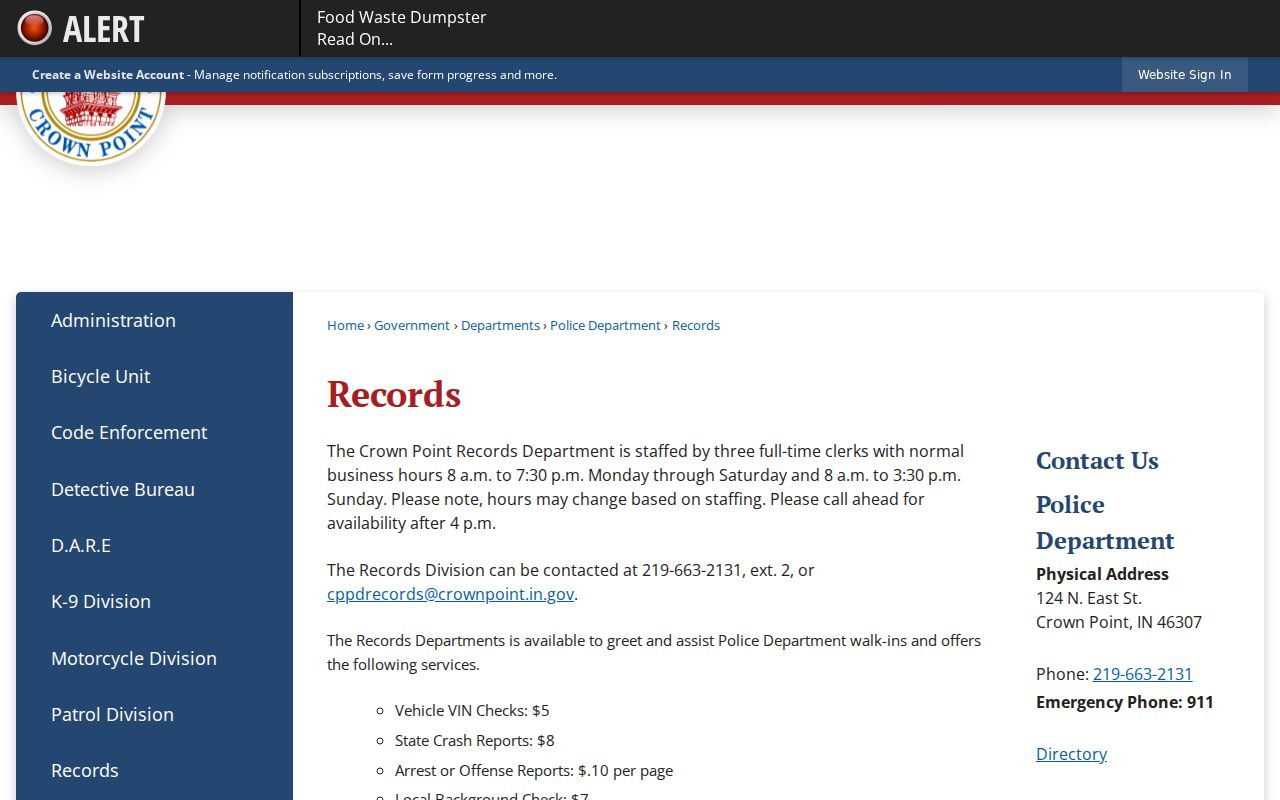This screenshot has width=1280, height=800.
Task: Email cppdrecords@crownpoint.in.gov link
Action: click(x=450, y=594)
